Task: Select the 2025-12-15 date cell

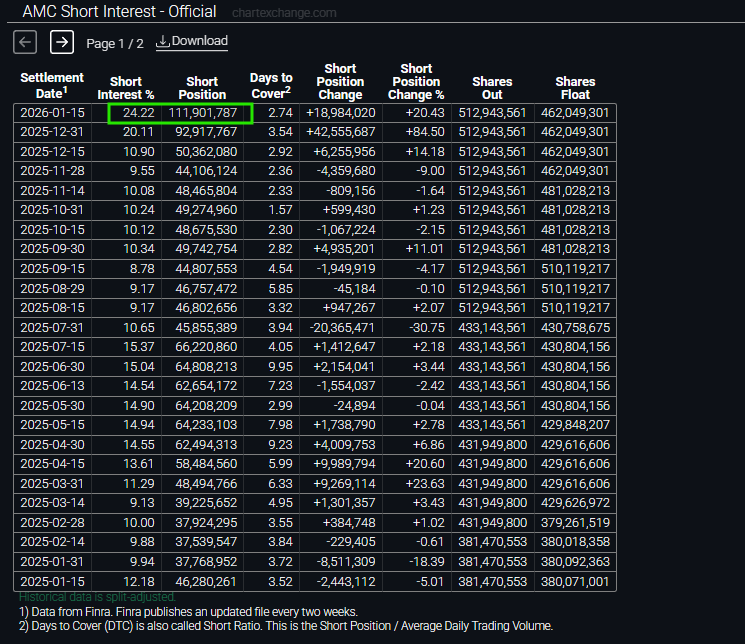Action: [x=52, y=152]
